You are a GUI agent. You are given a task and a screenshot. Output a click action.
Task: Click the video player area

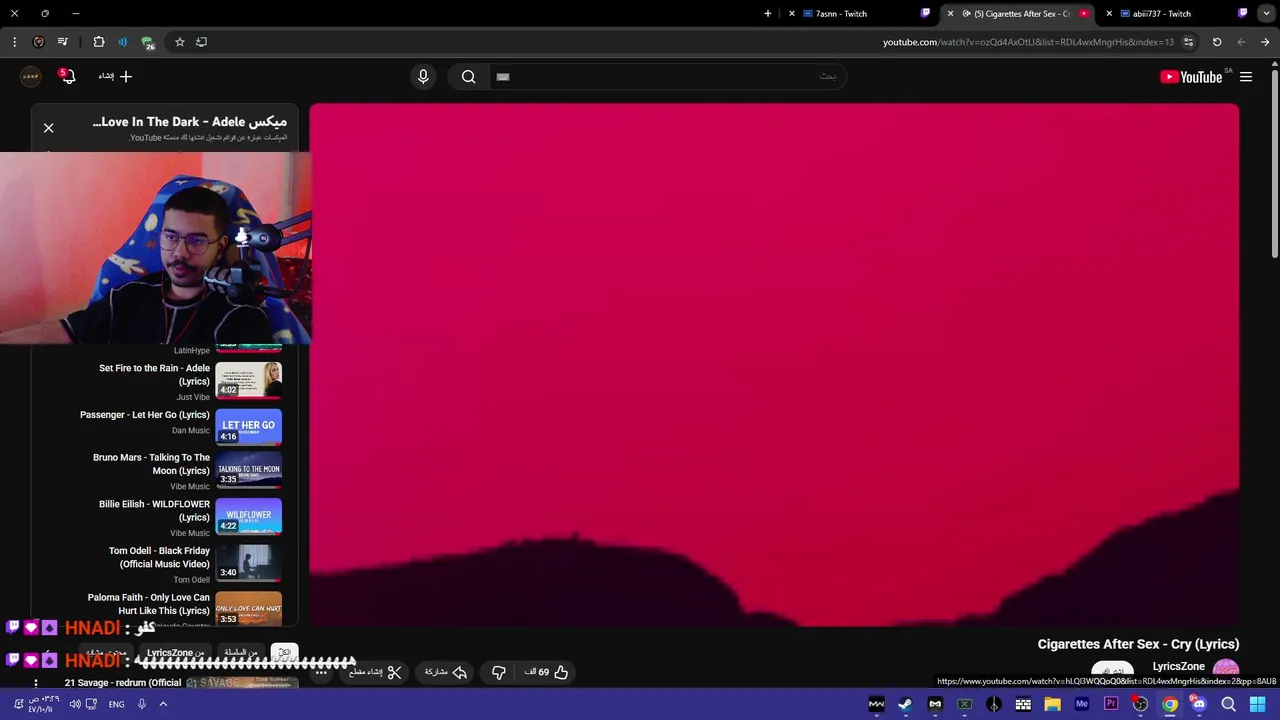click(774, 365)
